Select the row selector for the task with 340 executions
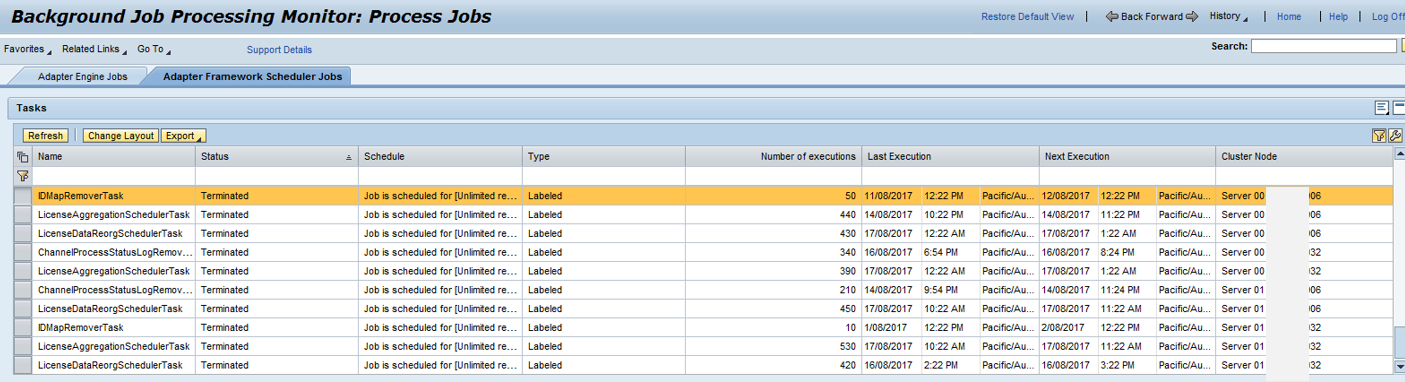Viewport: 1405px width, 382px height. pyautogui.click(x=23, y=252)
